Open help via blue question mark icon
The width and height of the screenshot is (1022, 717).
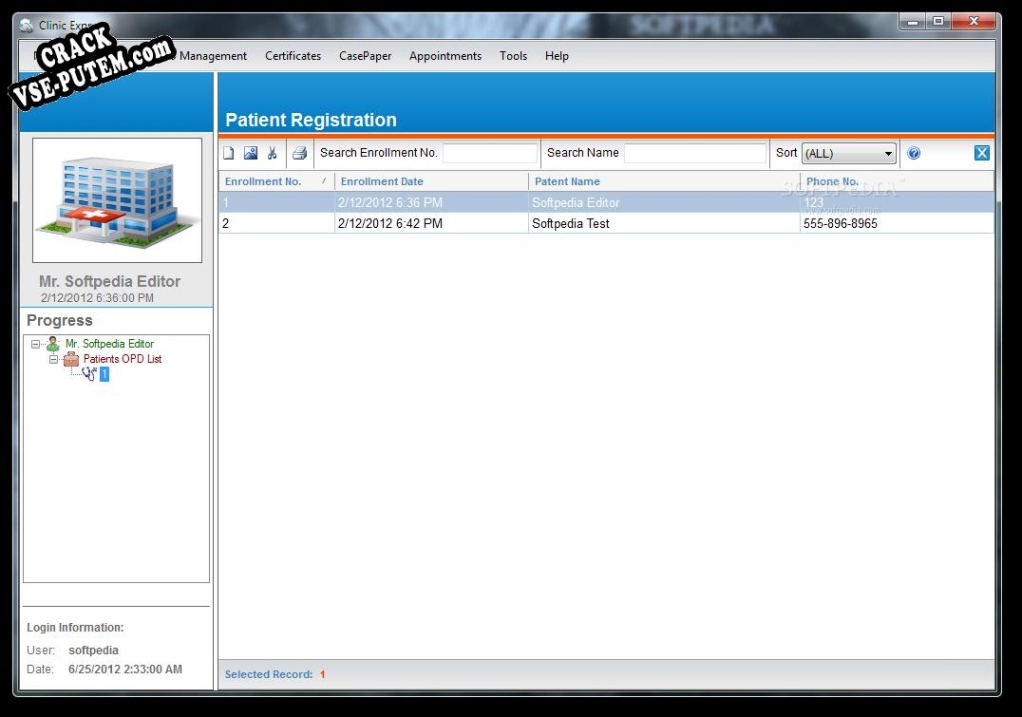point(913,153)
